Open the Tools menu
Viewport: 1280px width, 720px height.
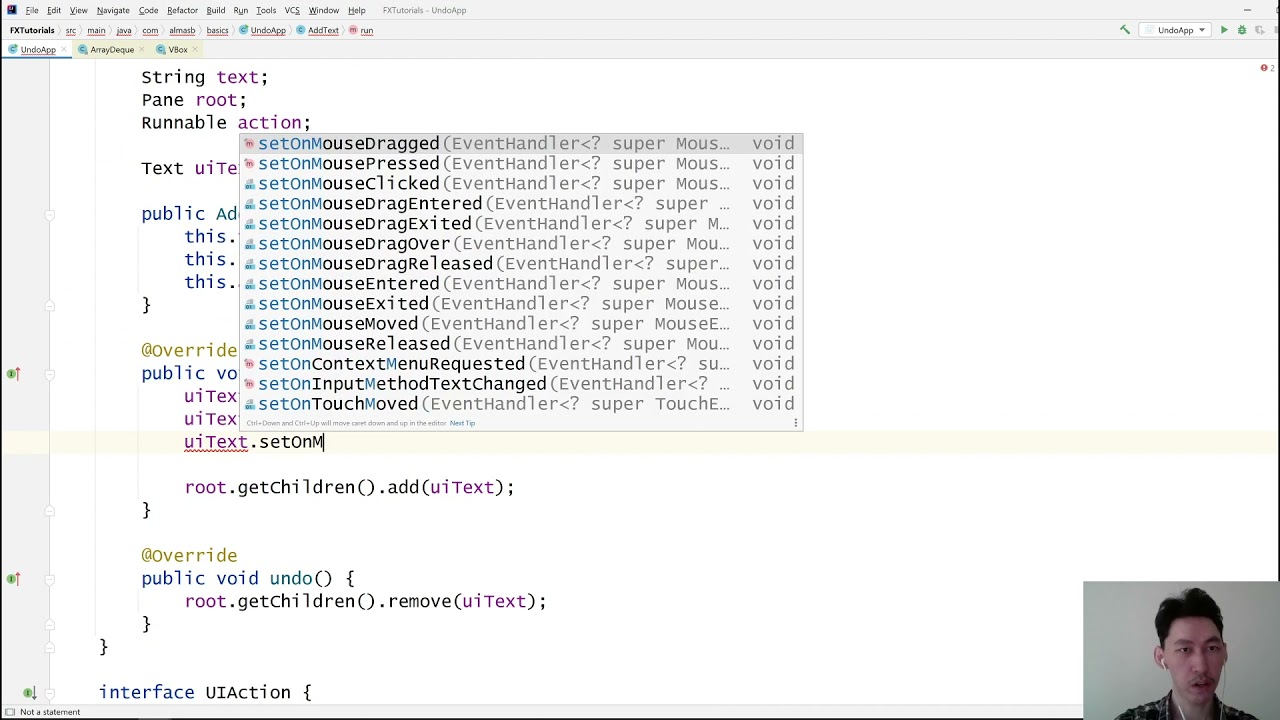(266, 10)
